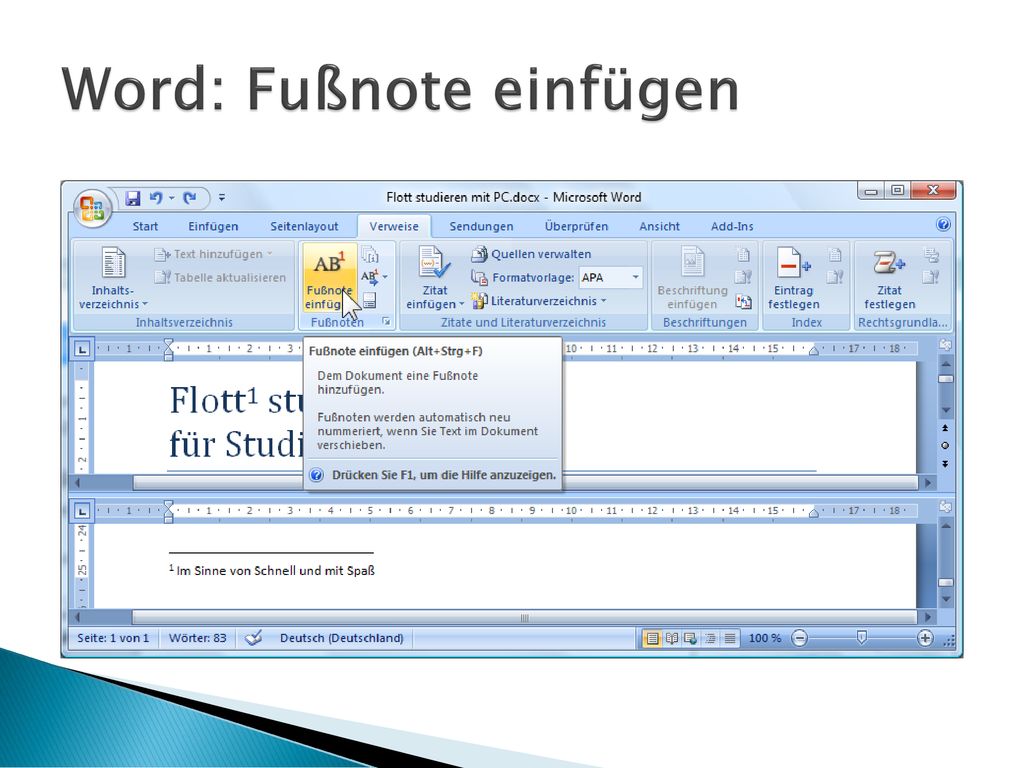Open the Überprüfen tab
This screenshot has width=1024, height=768.
tap(577, 227)
